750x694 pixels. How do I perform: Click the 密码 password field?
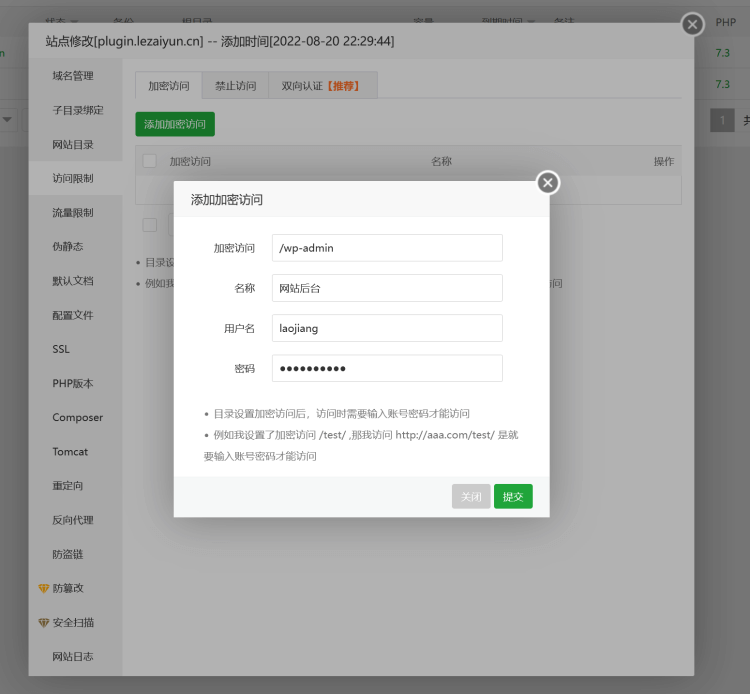pyautogui.click(x=387, y=368)
